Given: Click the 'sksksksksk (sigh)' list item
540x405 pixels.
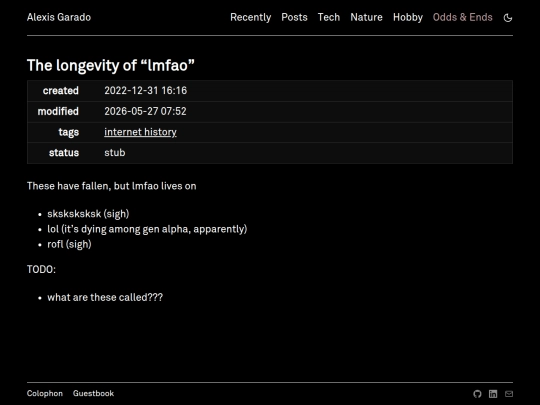Looking at the screenshot, I should pyautogui.click(x=88, y=214).
